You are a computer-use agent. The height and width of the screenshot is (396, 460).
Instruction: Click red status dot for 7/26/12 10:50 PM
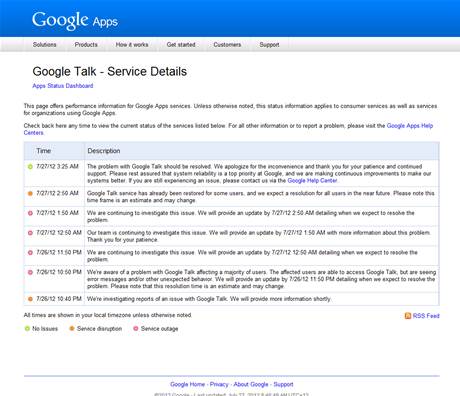(x=30, y=272)
